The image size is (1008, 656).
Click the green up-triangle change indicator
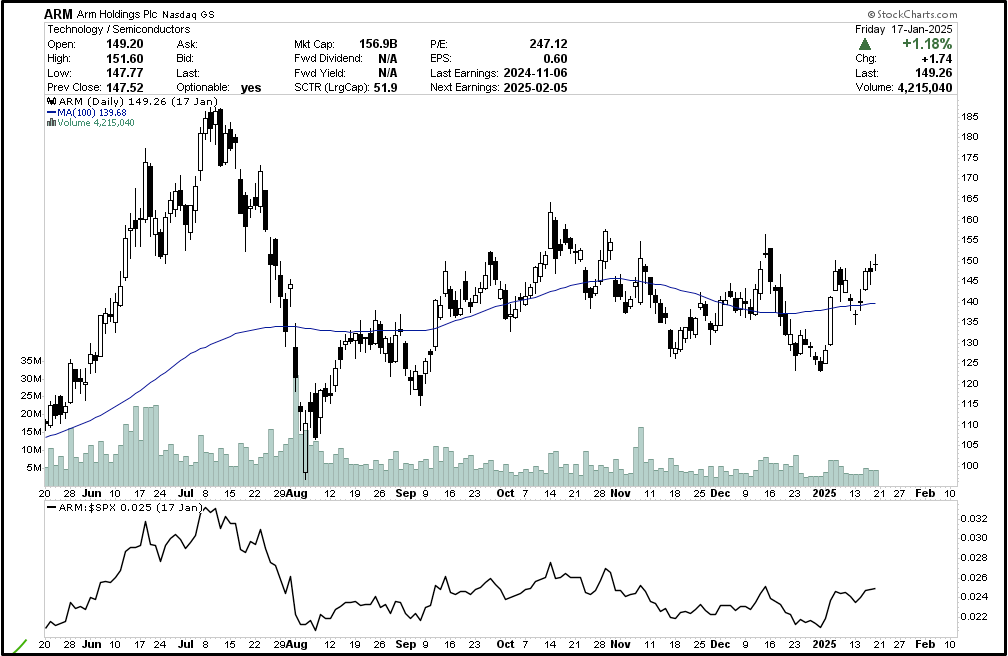pyautogui.click(x=865, y=44)
